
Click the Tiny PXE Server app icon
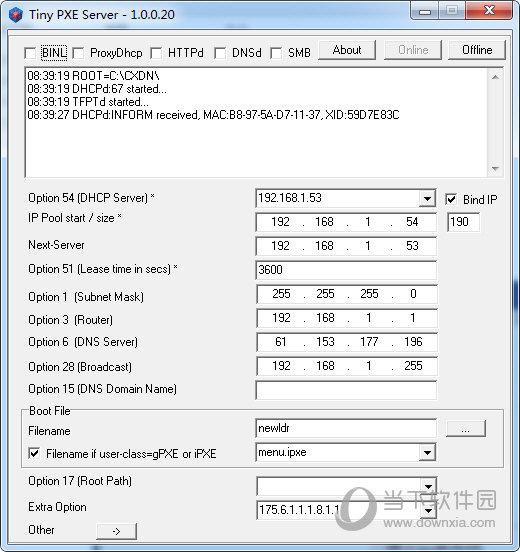point(15,15)
